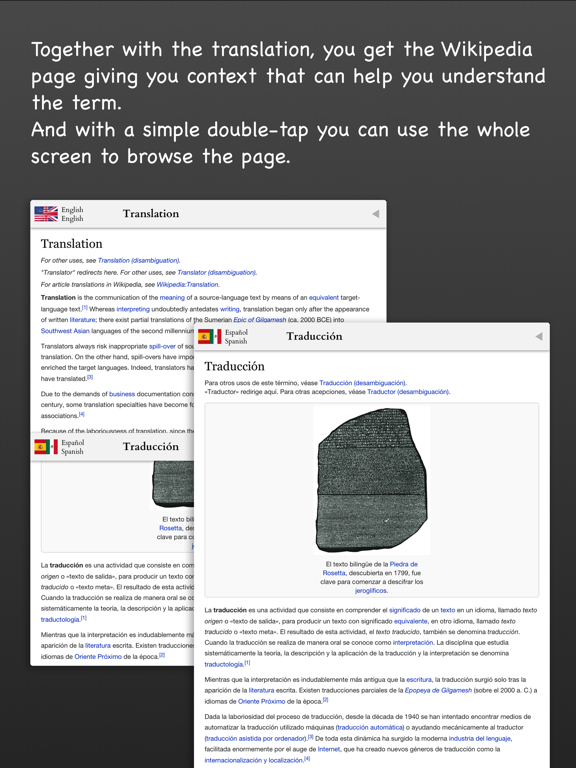
Task: Open 'Traductor (desambiguación)' link
Action: click(x=408, y=392)
